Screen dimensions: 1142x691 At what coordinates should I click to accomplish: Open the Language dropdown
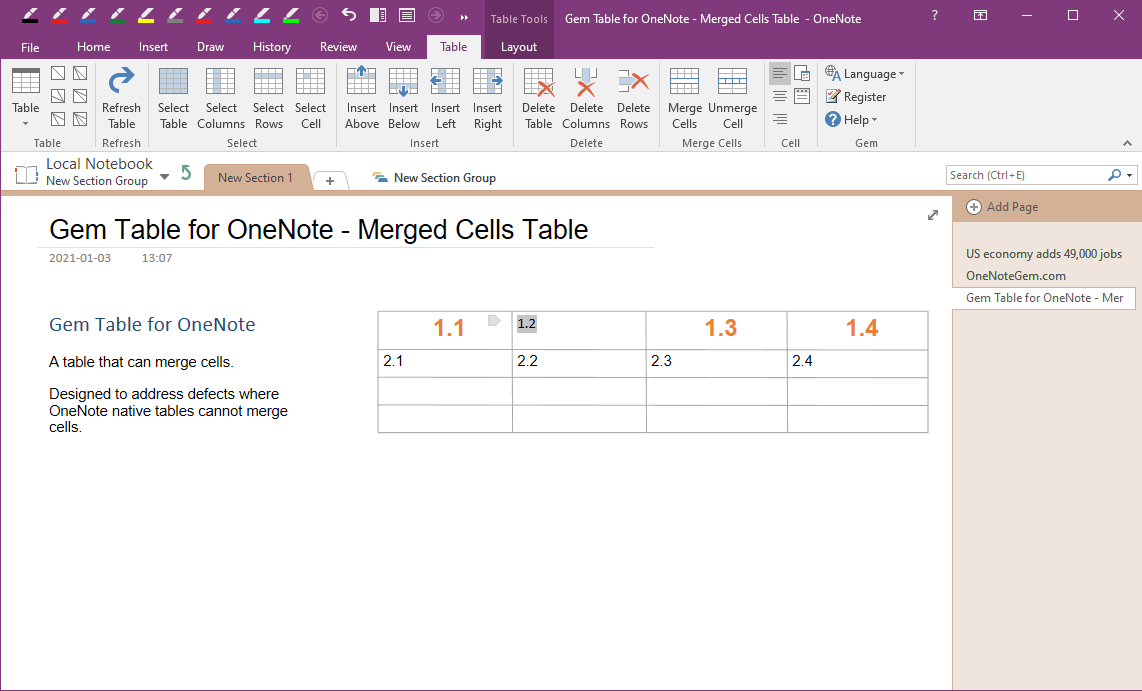coord(866,73)
